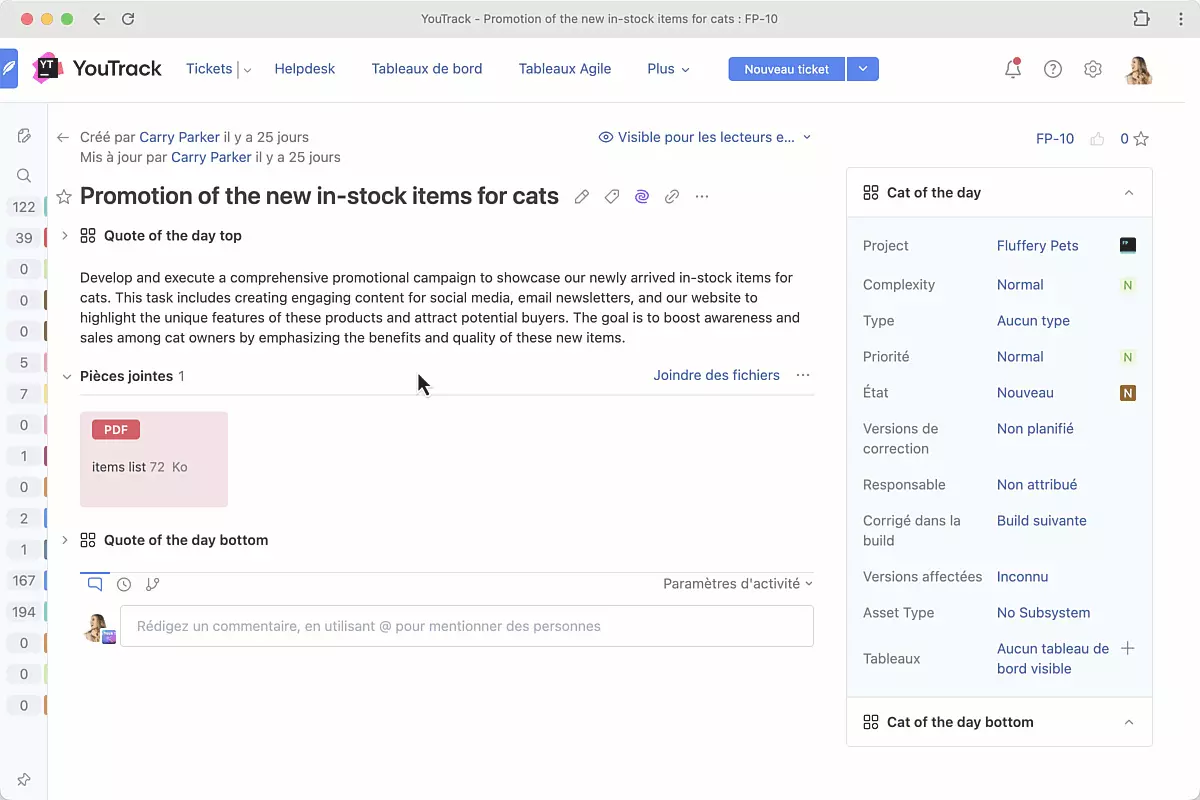Click the tag icon beside ticket title

(x=612, y=197)
